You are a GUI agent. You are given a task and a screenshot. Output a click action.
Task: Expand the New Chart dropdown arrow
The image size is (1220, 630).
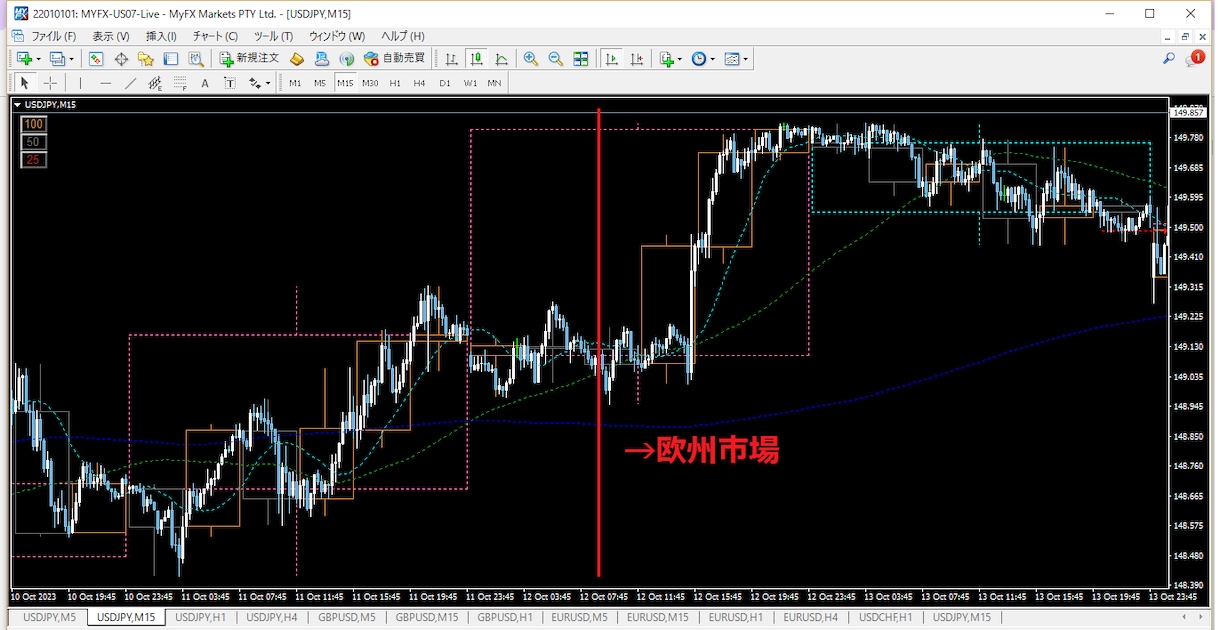[38, 59]
